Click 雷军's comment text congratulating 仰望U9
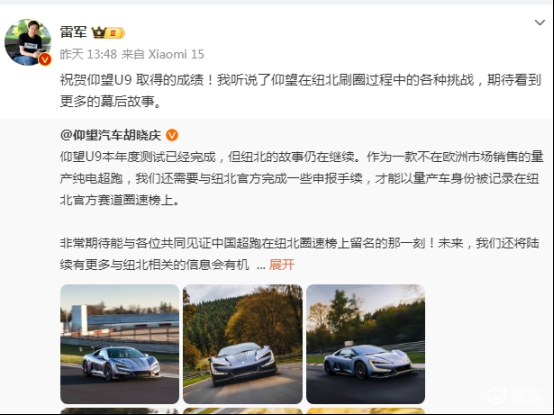The height and width of the screenshot is (415, 554). (x=301, y=91)
